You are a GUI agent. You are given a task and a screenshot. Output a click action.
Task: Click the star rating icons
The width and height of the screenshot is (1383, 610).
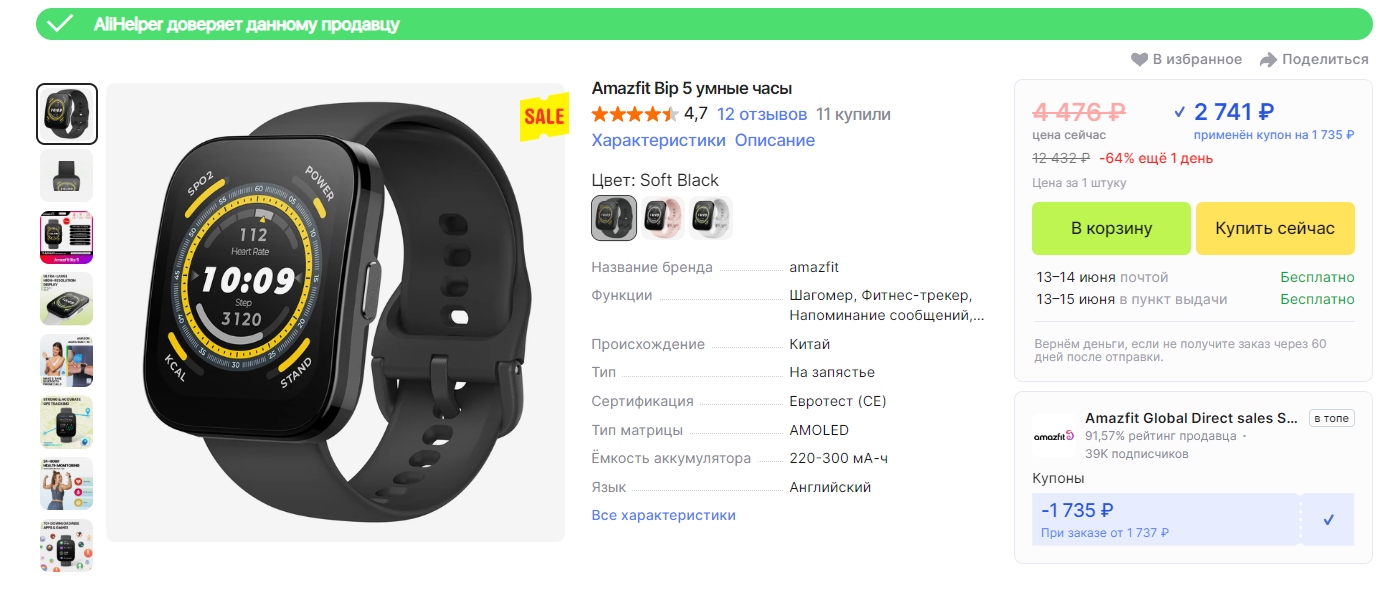[x=635, y=114]
